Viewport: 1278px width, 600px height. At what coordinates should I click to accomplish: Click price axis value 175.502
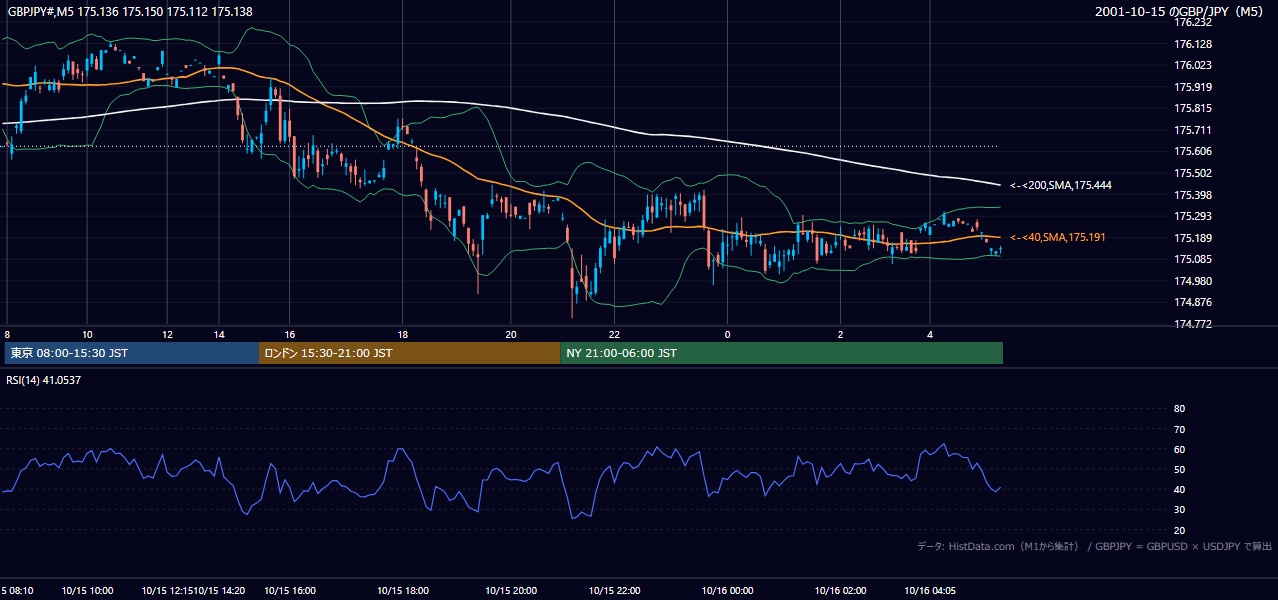pyautogui.click(x=1193, y=173)
